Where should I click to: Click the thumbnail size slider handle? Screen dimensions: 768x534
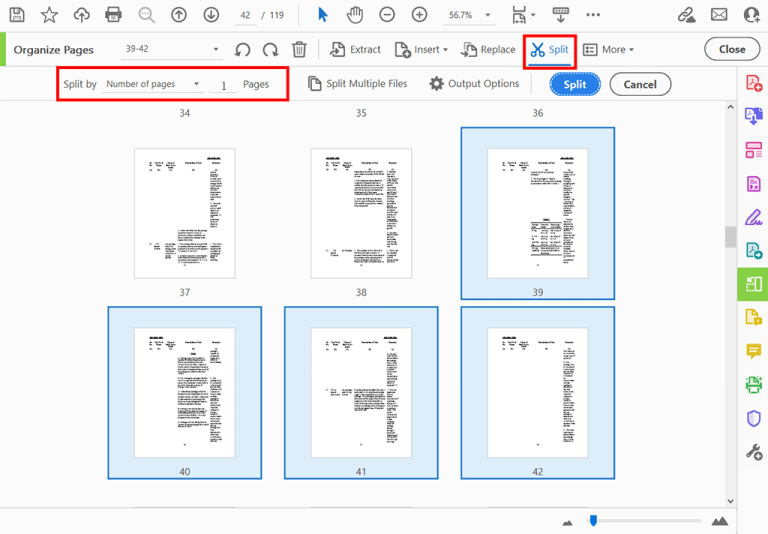coord(593,520)
